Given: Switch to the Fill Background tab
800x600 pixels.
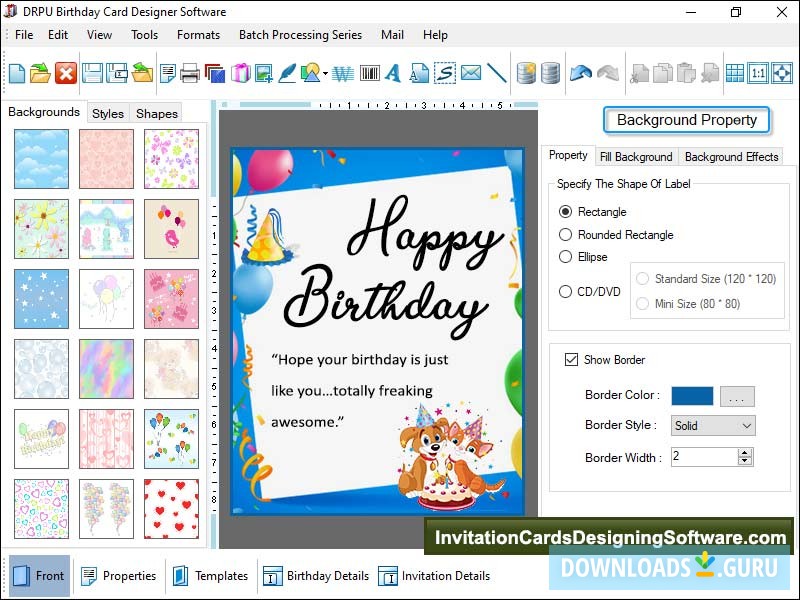Looking at the screenshot, I should (x=637, y=156).
